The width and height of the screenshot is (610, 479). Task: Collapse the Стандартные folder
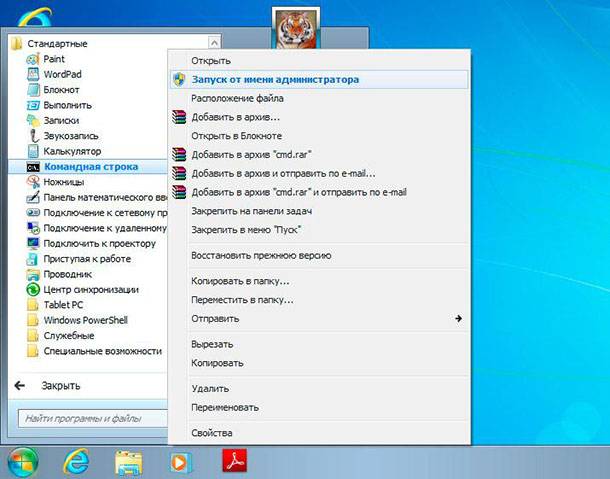point(49,44)
